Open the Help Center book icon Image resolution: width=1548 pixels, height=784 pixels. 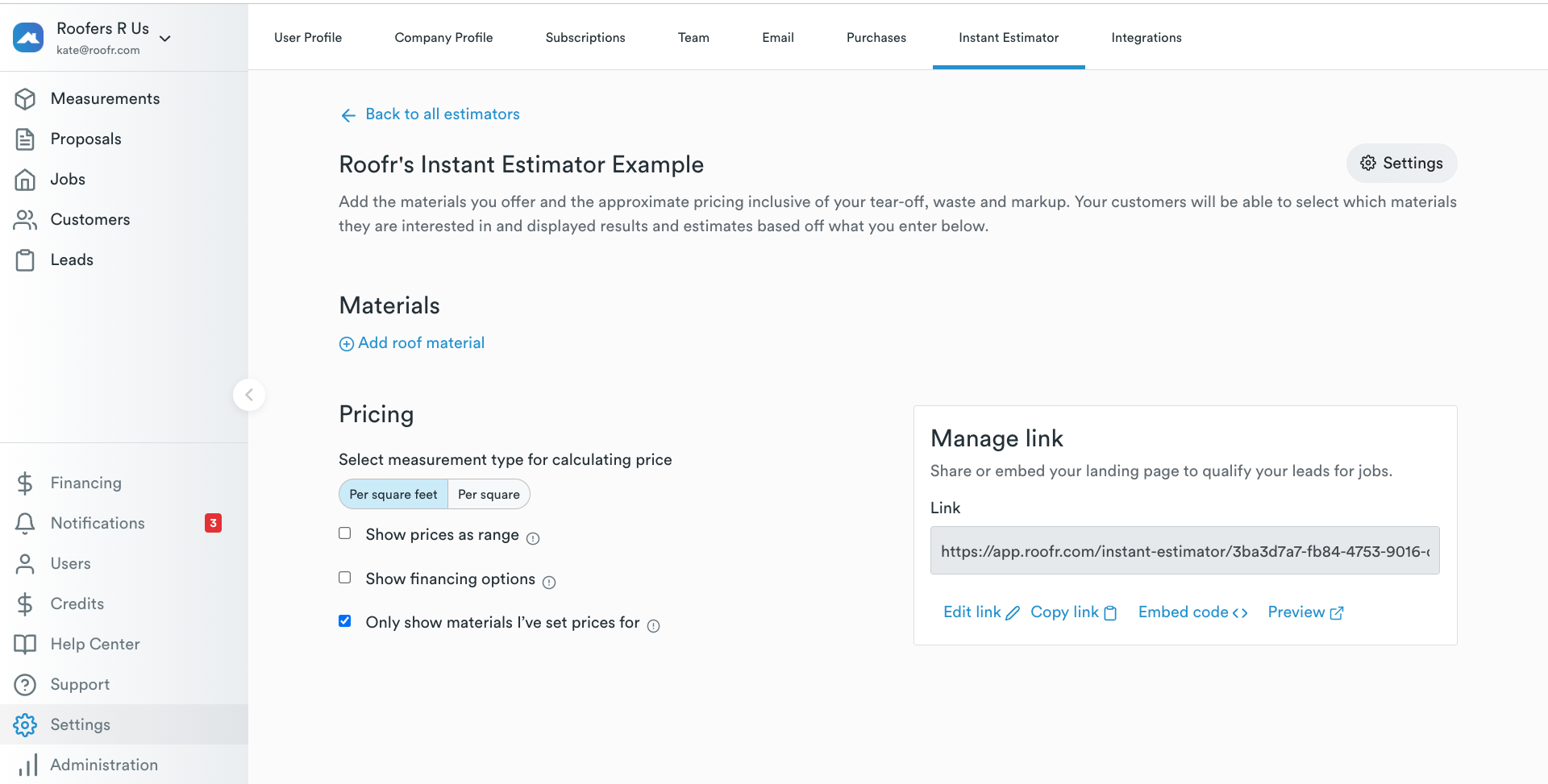(25, 644)
